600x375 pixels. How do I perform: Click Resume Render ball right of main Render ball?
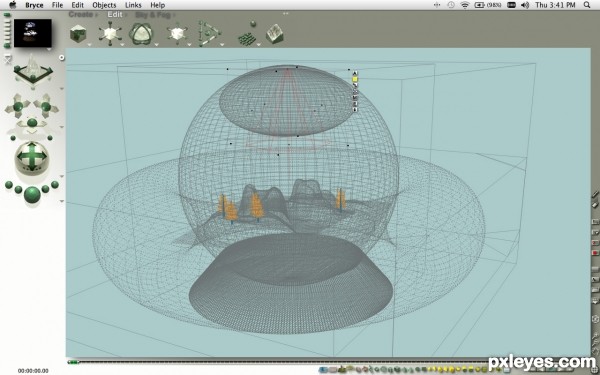point(46,189)
